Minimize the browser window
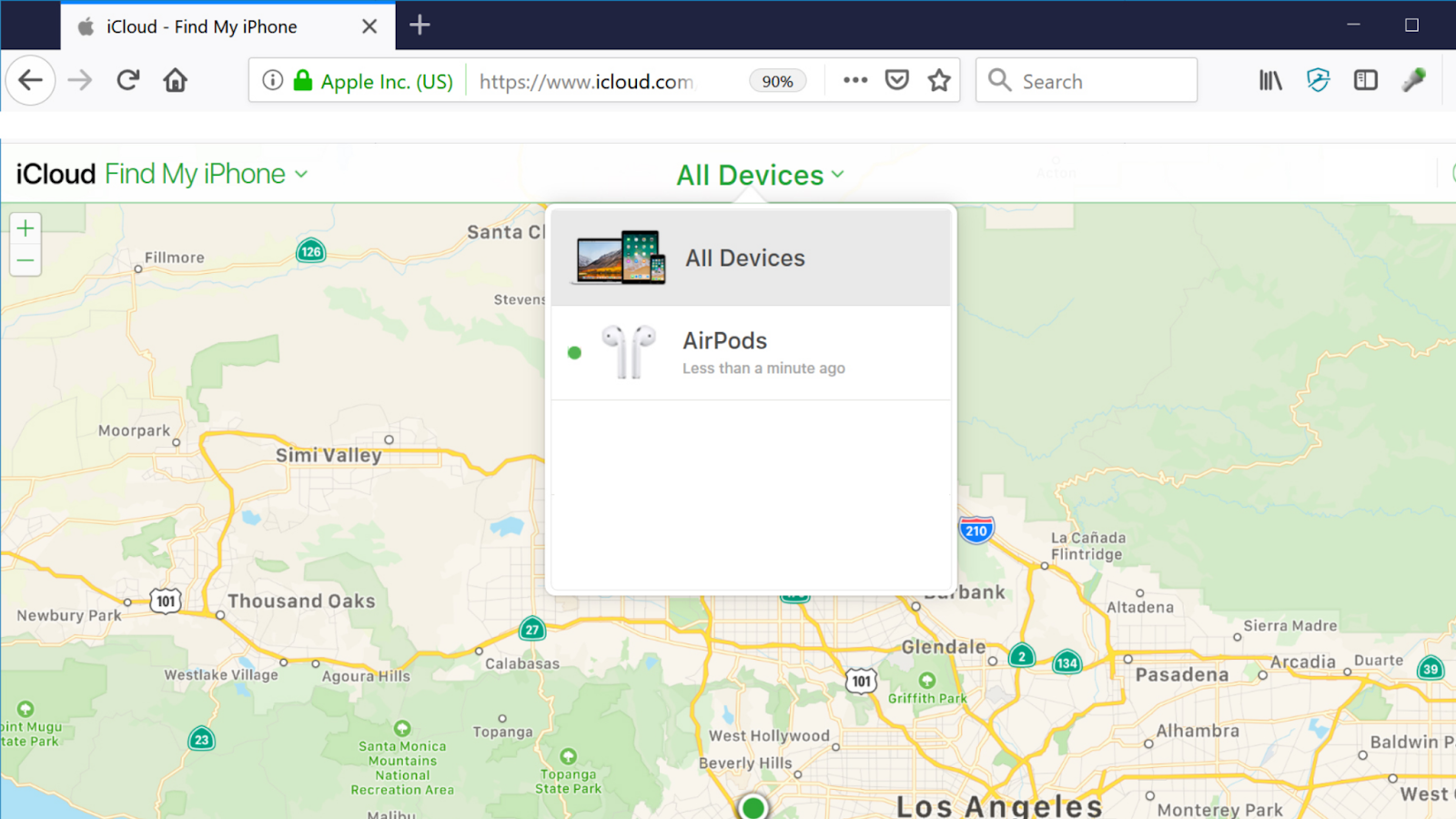The height and width of the screenshot is (819, 1456). (x=1353, y=25)
